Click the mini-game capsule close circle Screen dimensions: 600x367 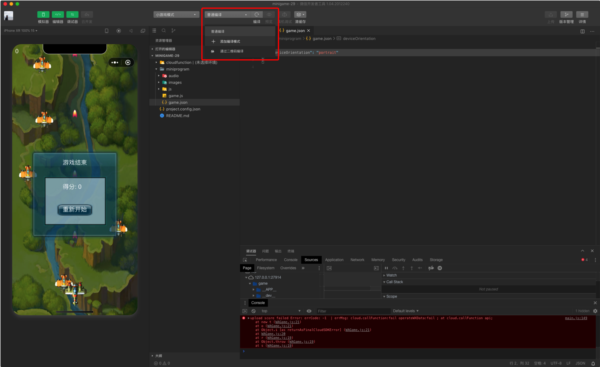(x=128, y=62)
